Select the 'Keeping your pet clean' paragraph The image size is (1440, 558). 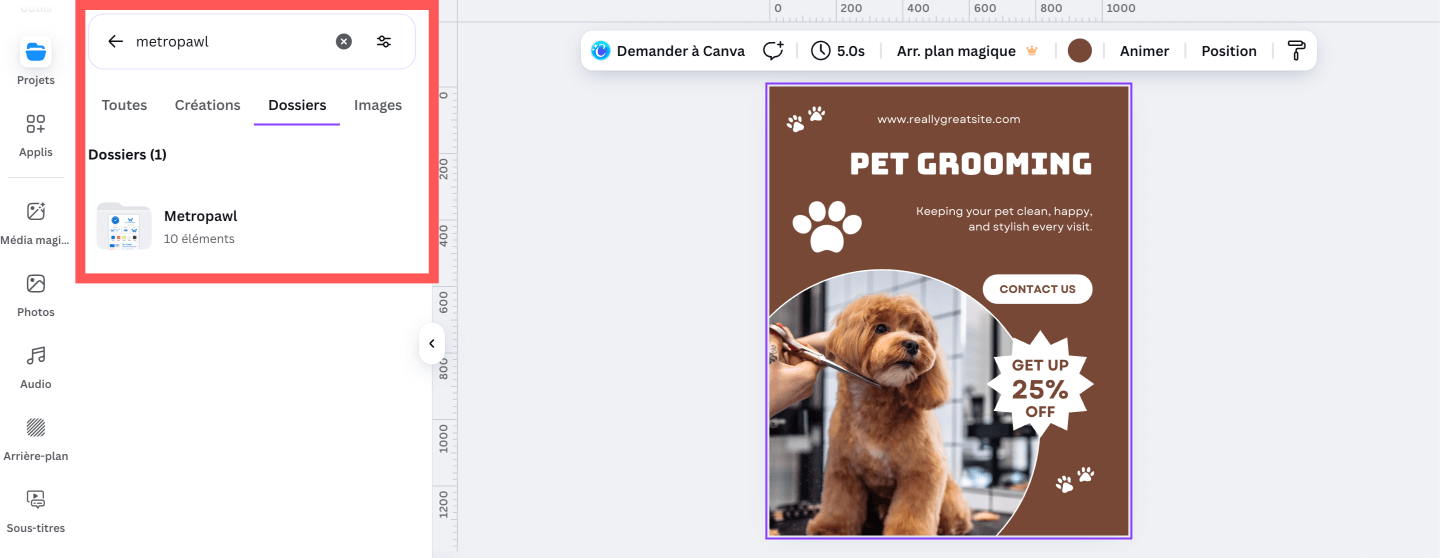[x=1004, y=219]
